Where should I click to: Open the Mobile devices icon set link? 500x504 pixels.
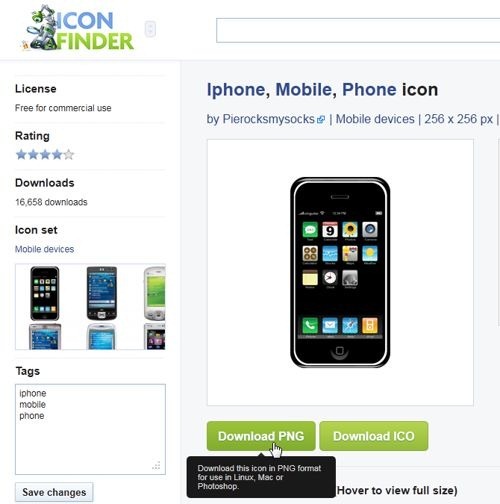[44, 249]
